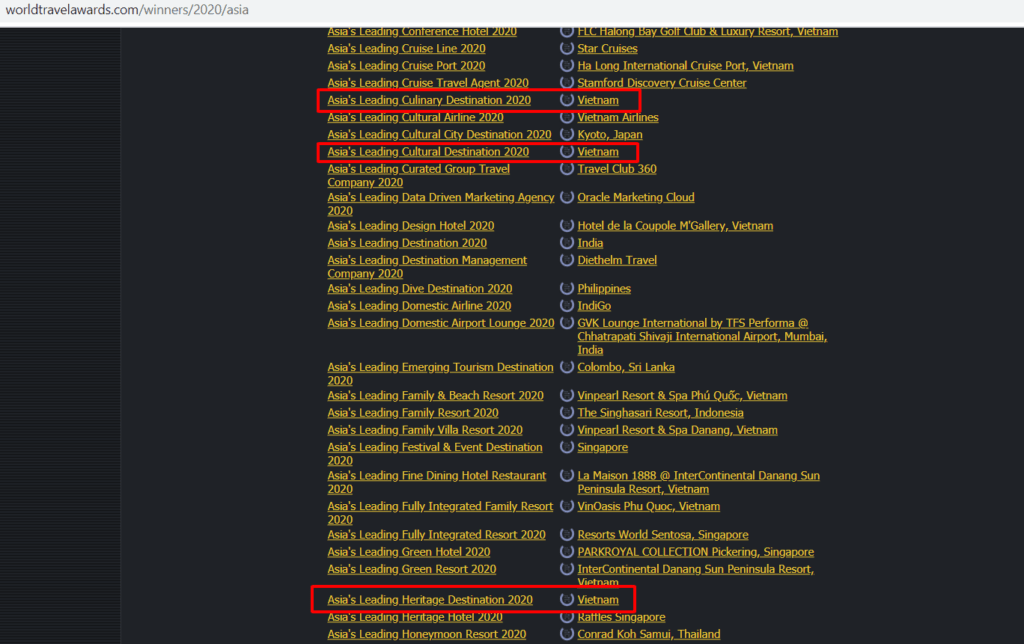This screenshot has height=644, width=1024.
Task: Click the laurel icon beside La Maison 1888
Action: pyautogui.click(x=567, y=475)
